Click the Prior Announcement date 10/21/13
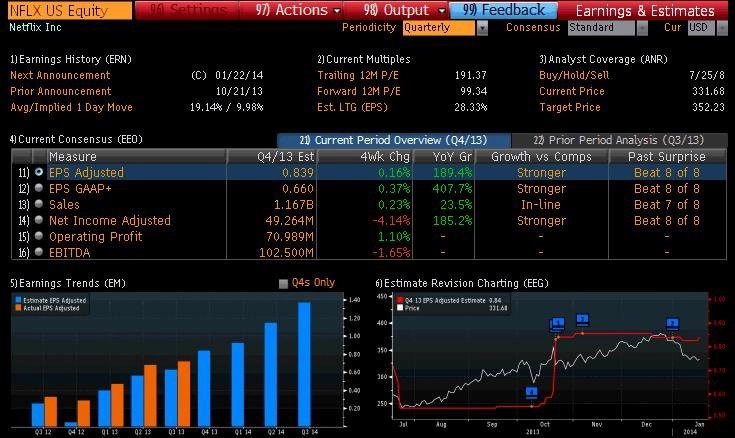The image size is (735, 438). (x=239, y=91)
